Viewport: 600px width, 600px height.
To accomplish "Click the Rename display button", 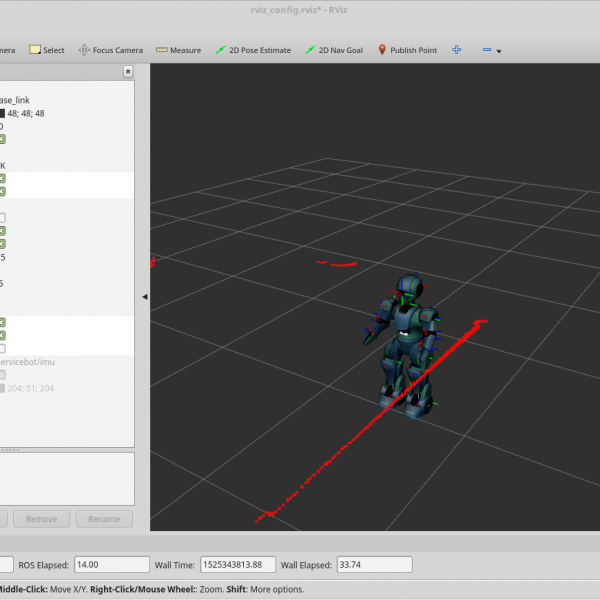I will click(104, 519).
